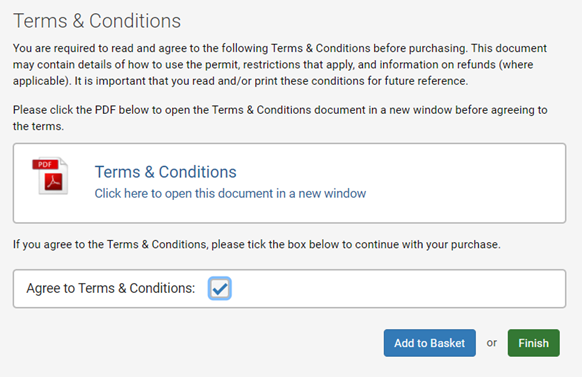Open the blue Terms & Conditions document title
This screenshot has width=582, height=377.
(166, 172)
